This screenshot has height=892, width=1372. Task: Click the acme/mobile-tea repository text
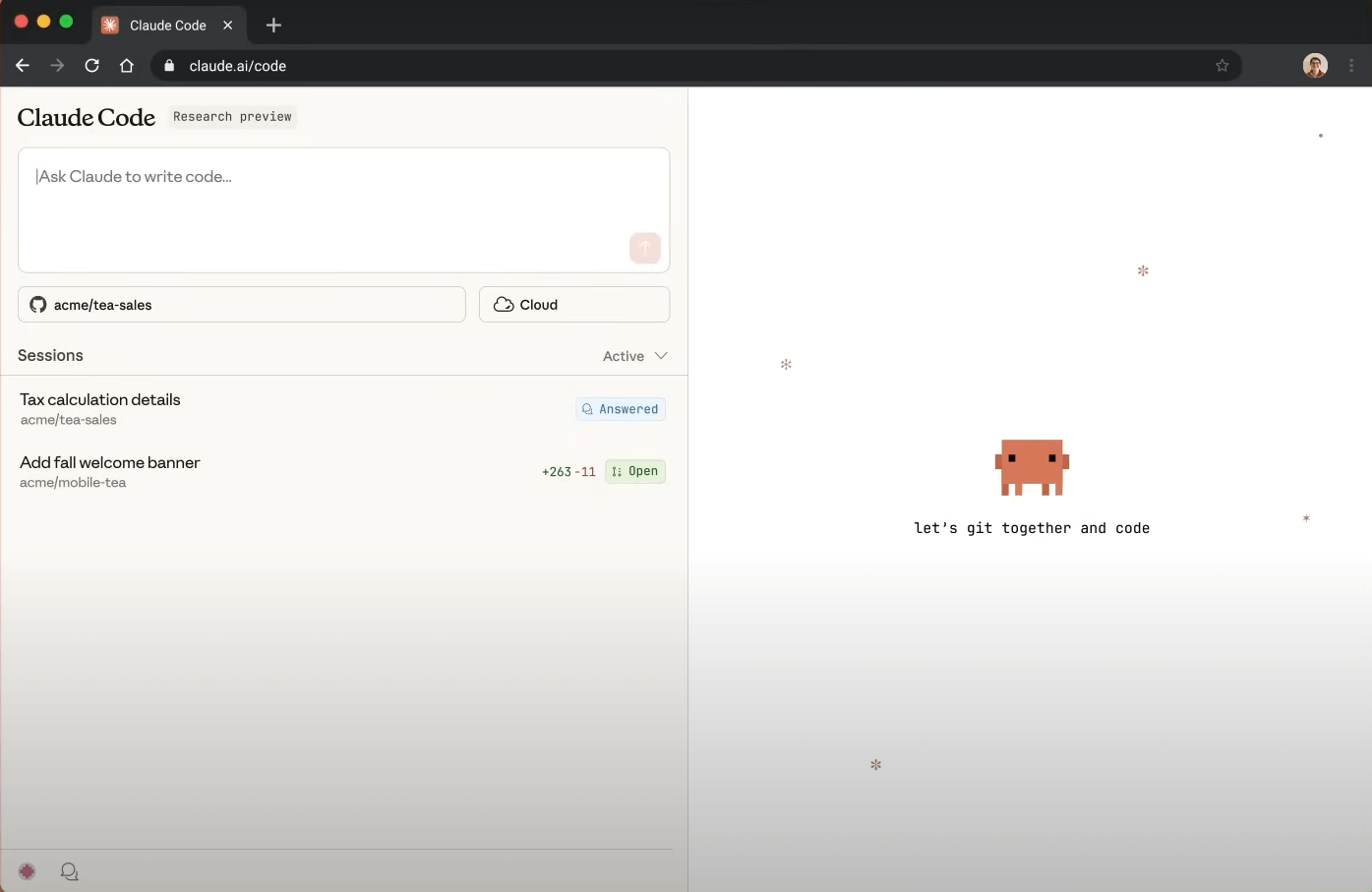73,483
